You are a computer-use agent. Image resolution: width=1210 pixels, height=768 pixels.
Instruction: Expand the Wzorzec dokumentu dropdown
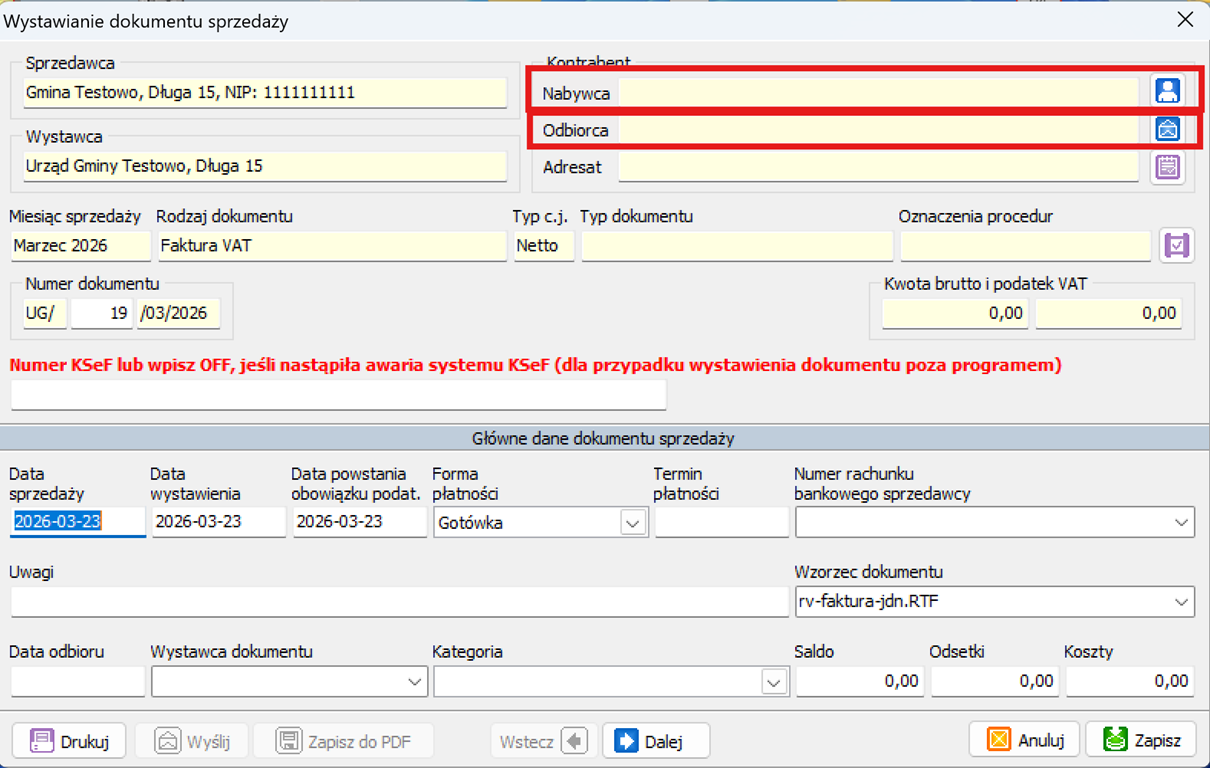coord(1182,601)
